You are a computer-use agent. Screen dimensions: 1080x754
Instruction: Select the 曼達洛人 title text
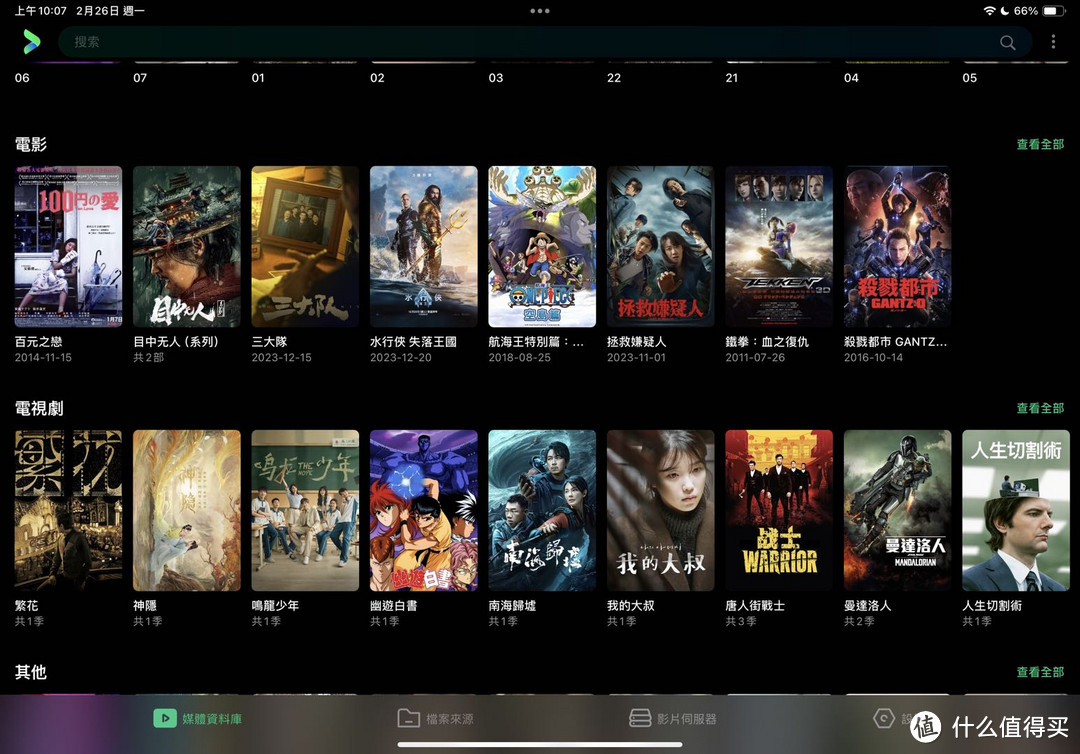pyautogui.click(x=867, y=605)
